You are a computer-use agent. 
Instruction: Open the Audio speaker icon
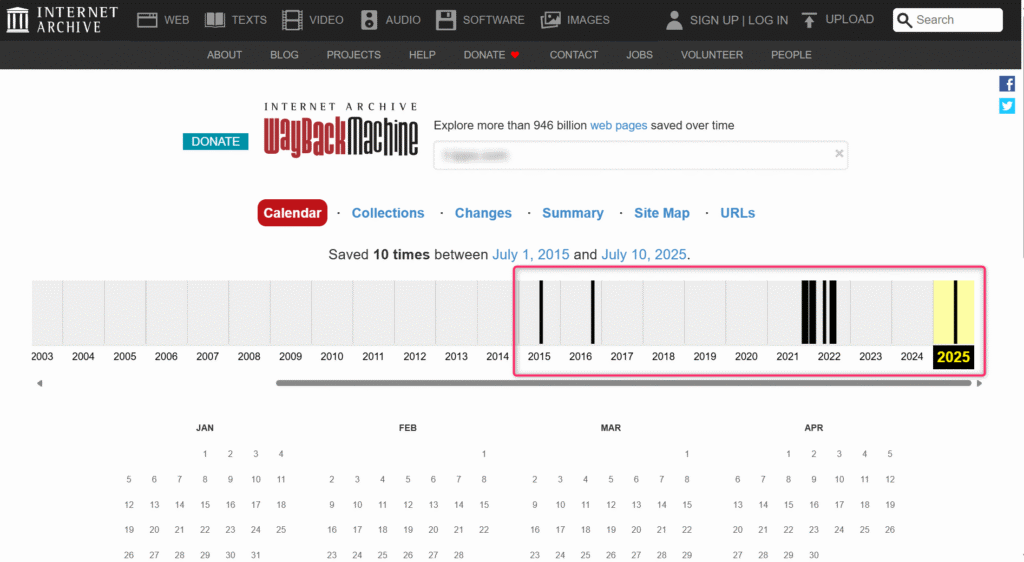point(369,20)
